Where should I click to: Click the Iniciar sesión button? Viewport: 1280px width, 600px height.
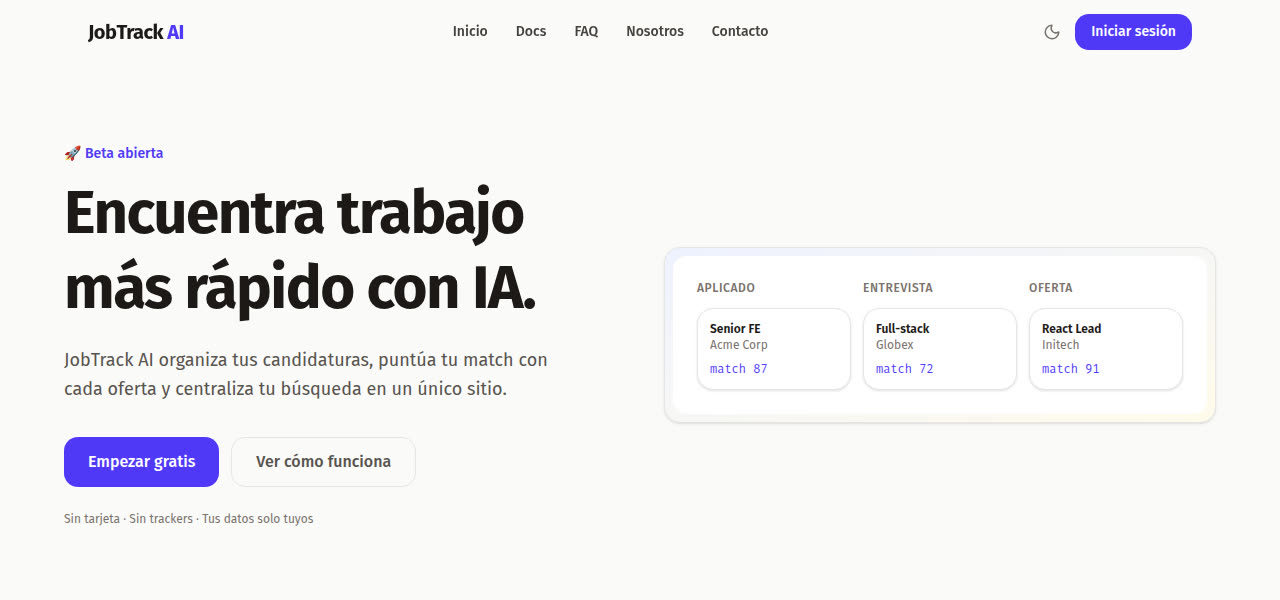click(1133, 32)
